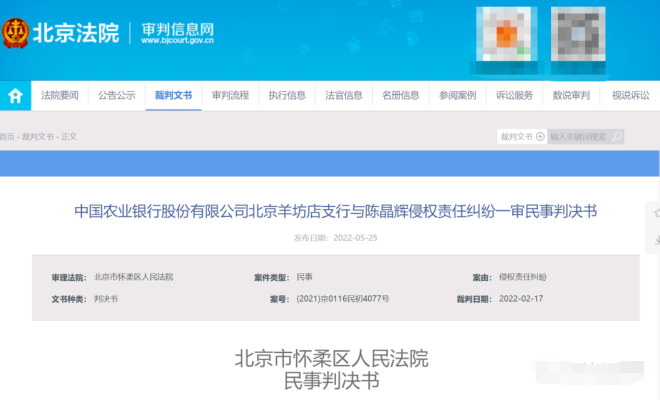Image resolution: width=660 pixels, height=401 pixels.
Task: Open the 审判流程 menu
Action: coord(230,96)
